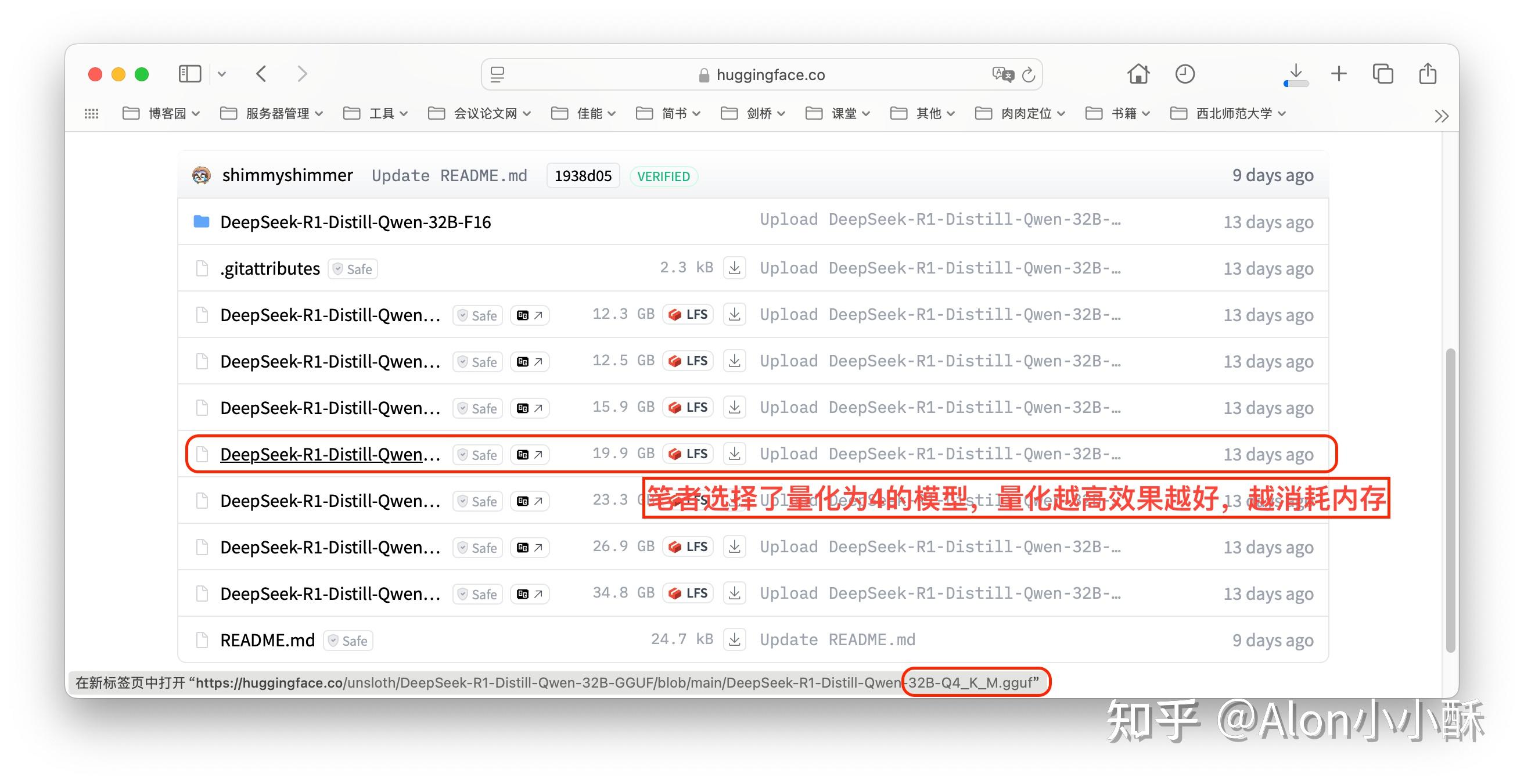The width and height of the screenshot is (1524, 784).
Task: Open external viewer icon beside first Safe badge
Action: pyautogui.click(x=530, y=315)
